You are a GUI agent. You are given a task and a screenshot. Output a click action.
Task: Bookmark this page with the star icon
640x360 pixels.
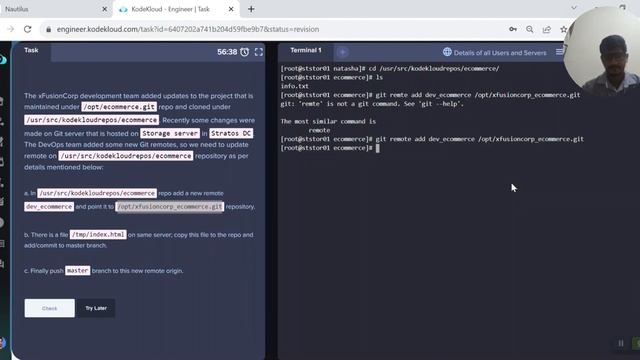coord(563,29)
